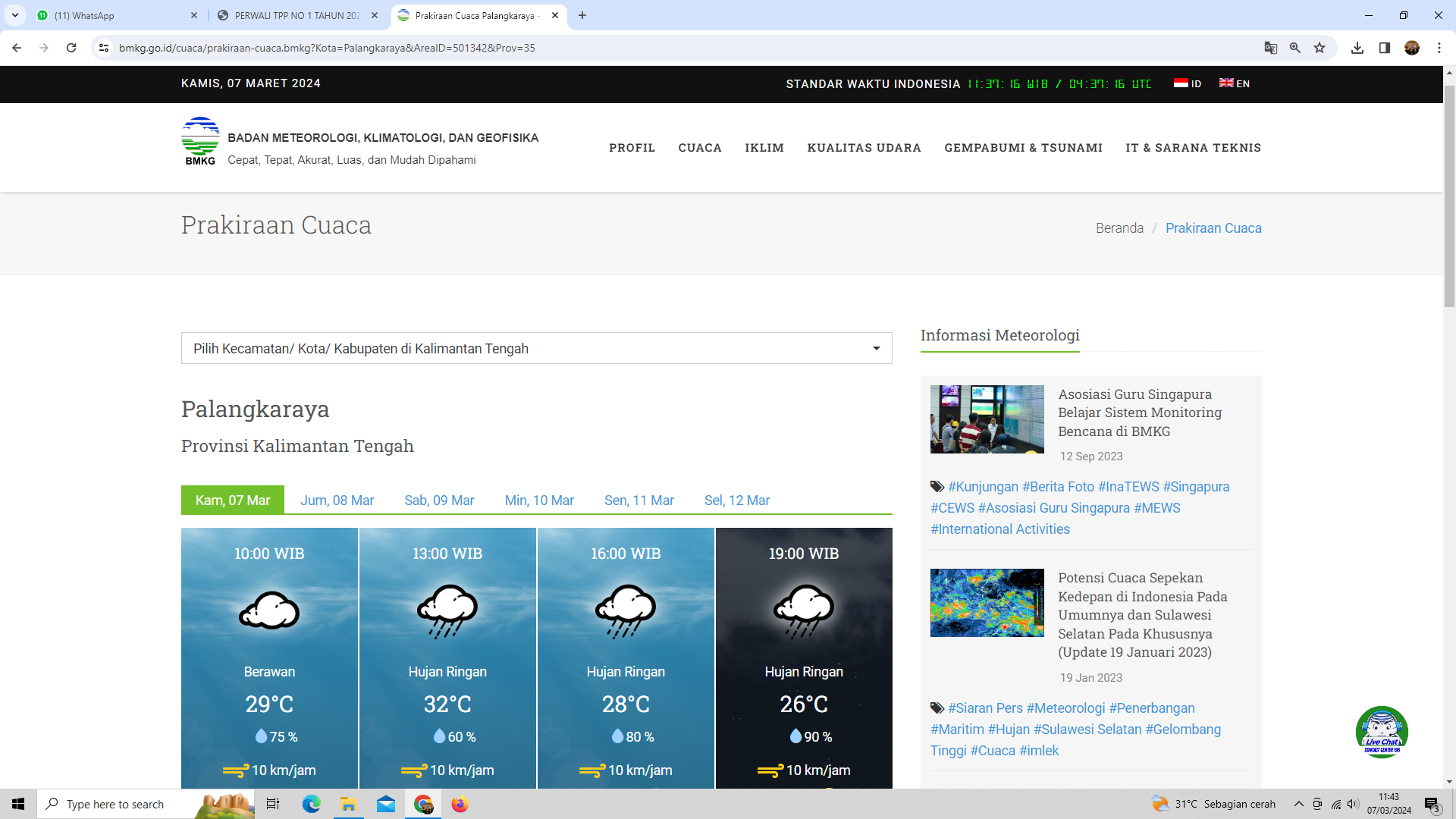Launch Microsoft Edge from the taskbar
The width and height of the screenshot is (1456, 819).
[x=312, y=804]
